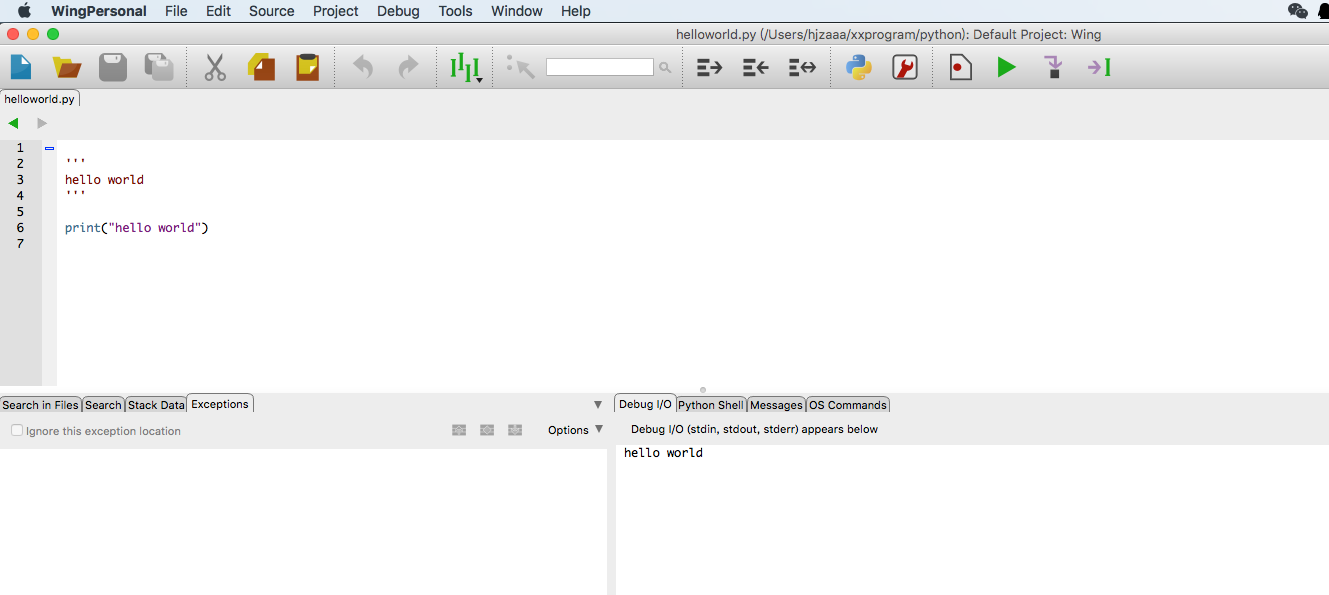Select the Exceptions tab
This screenshot has height=595, width=1329.
pyautogui.click(x=220, y=404)
